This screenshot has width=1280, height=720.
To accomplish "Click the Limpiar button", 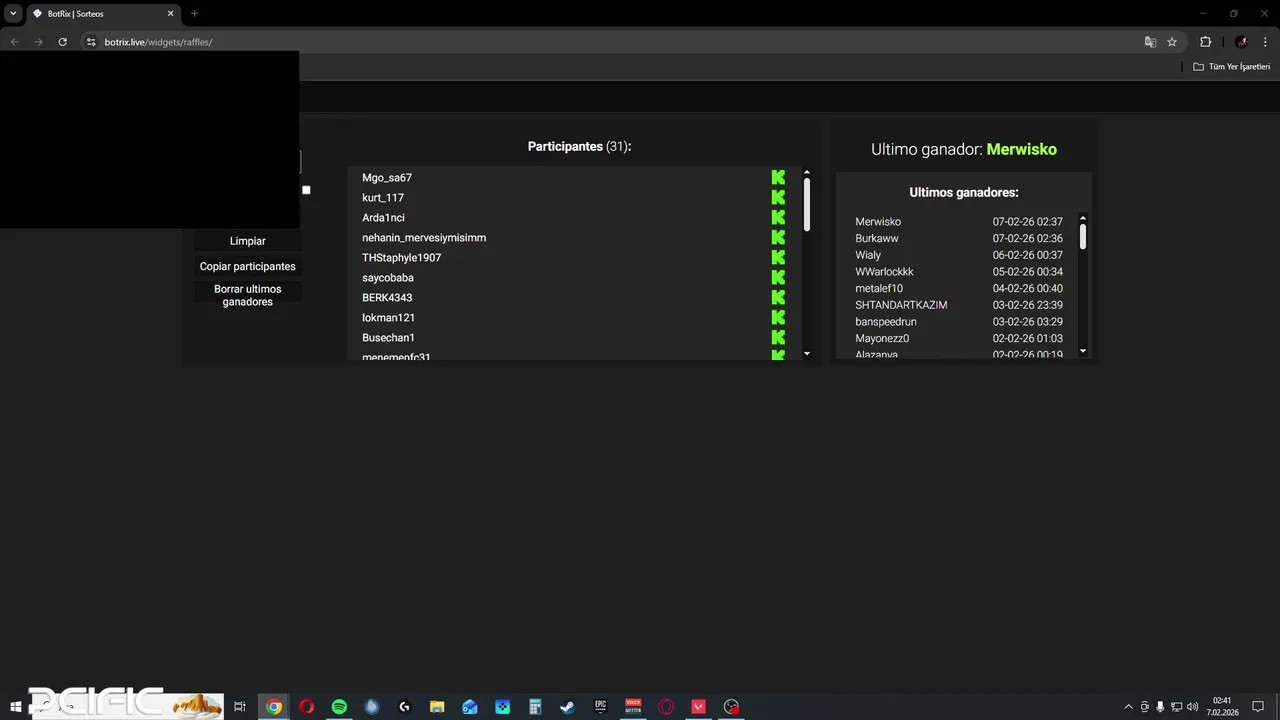I will [x=248, y=241].
